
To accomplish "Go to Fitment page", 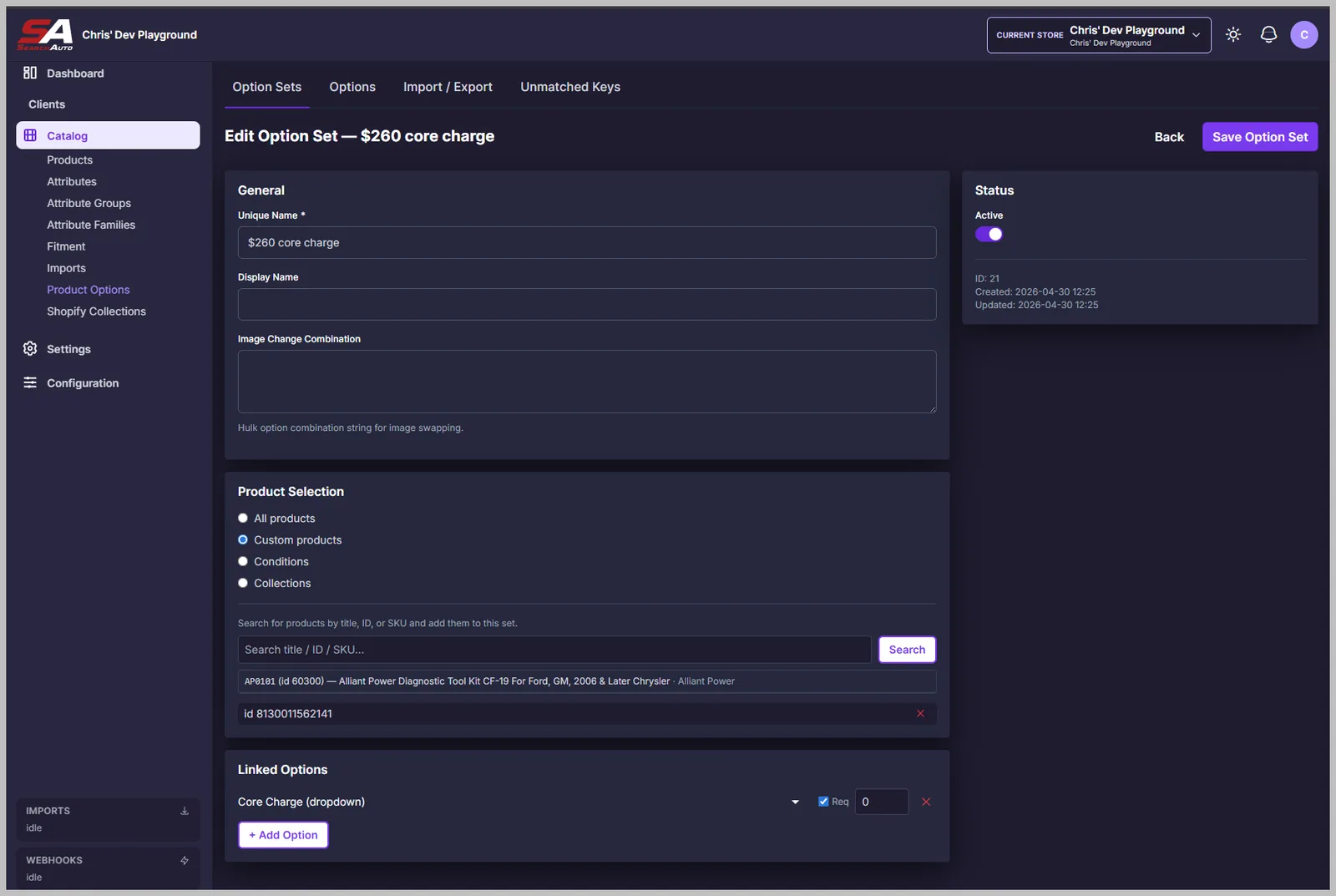I will 66,246.
